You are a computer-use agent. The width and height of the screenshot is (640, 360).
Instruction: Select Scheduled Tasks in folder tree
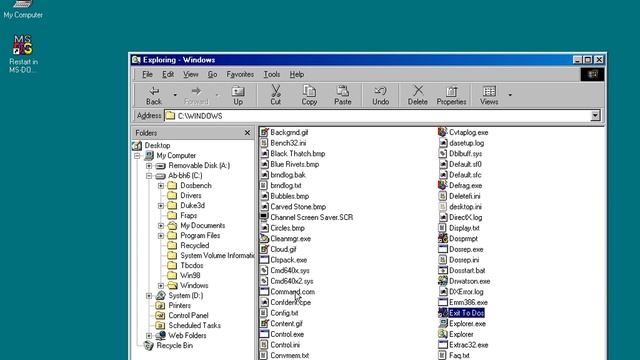click(x=194, y=325)
